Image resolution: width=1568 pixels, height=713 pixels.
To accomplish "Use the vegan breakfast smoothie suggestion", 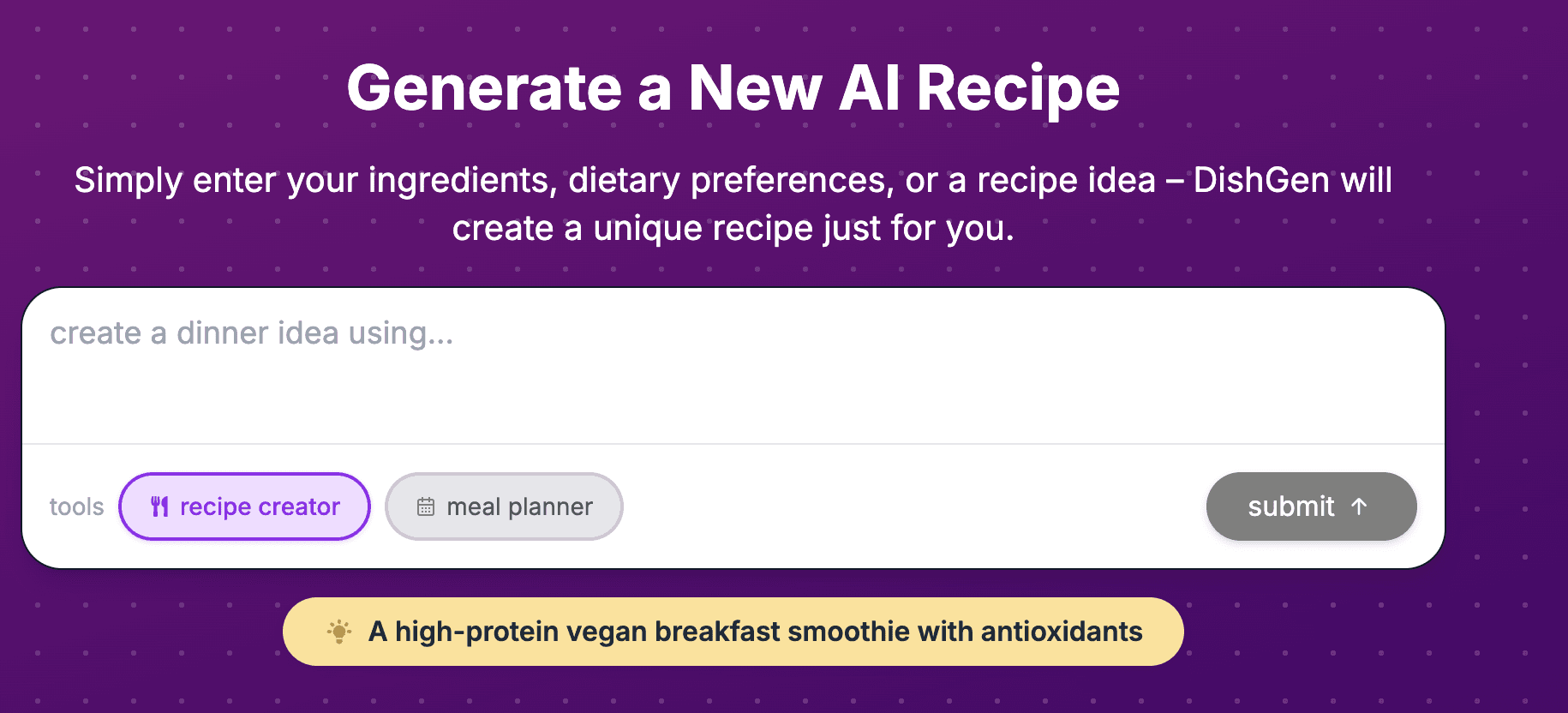I will point(733,632).
